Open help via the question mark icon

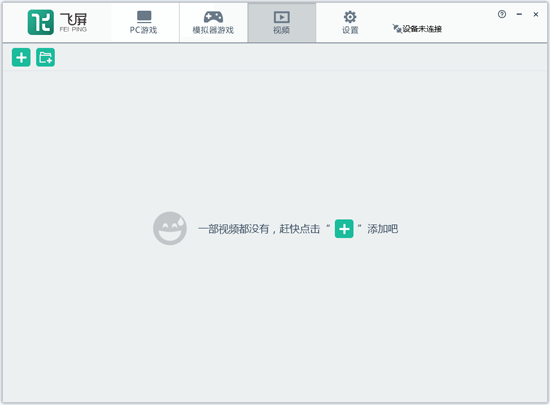502,14
